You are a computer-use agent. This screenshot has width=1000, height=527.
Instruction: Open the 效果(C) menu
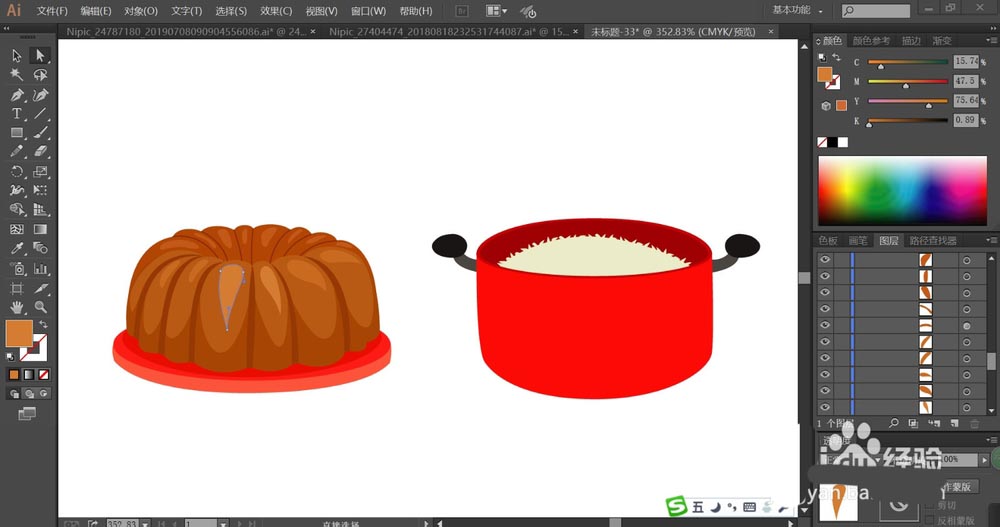(x=276, y=11)
